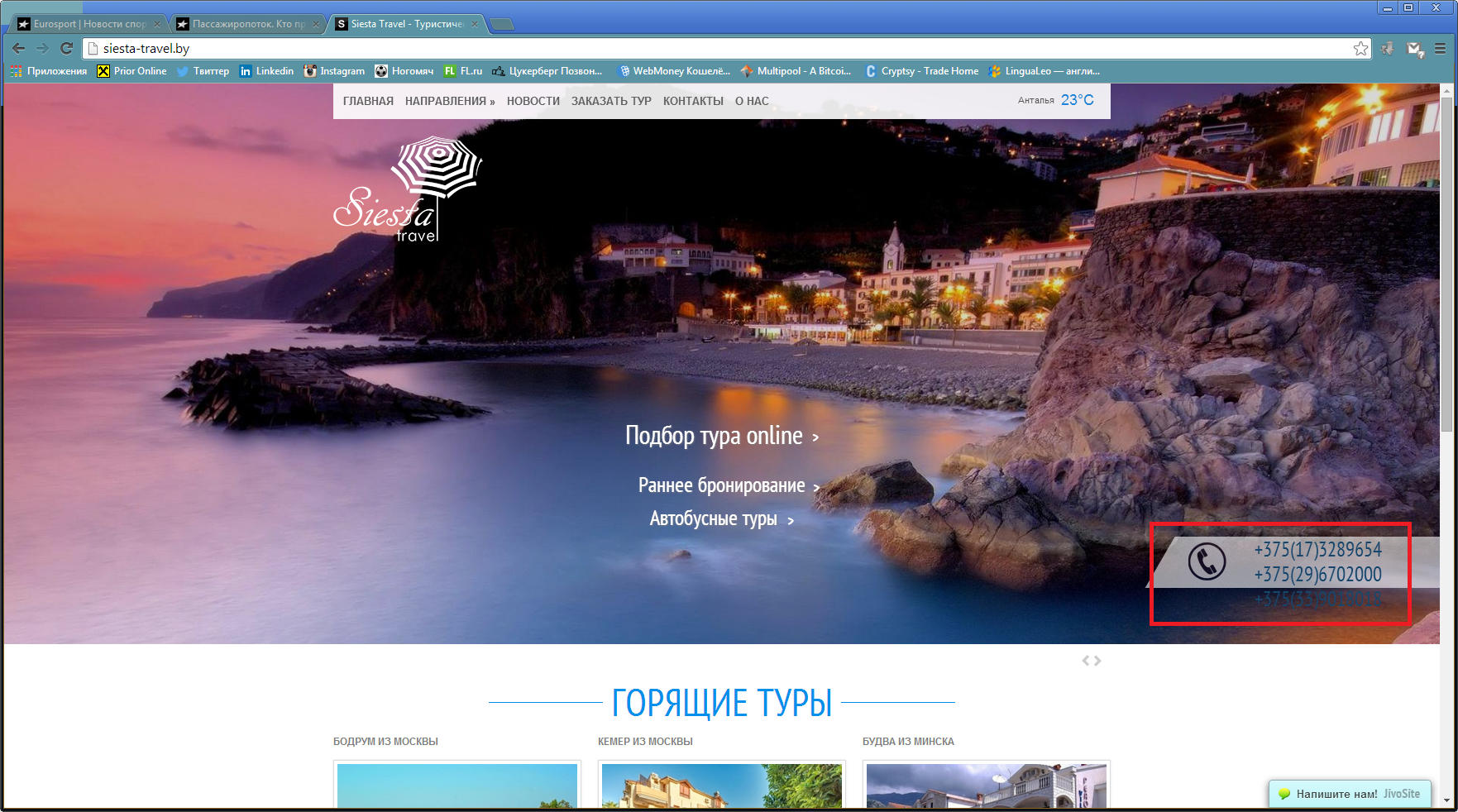Open the НОВОСТИ menu item
The height and width of the screenshot is (812, 1458).
533,101
